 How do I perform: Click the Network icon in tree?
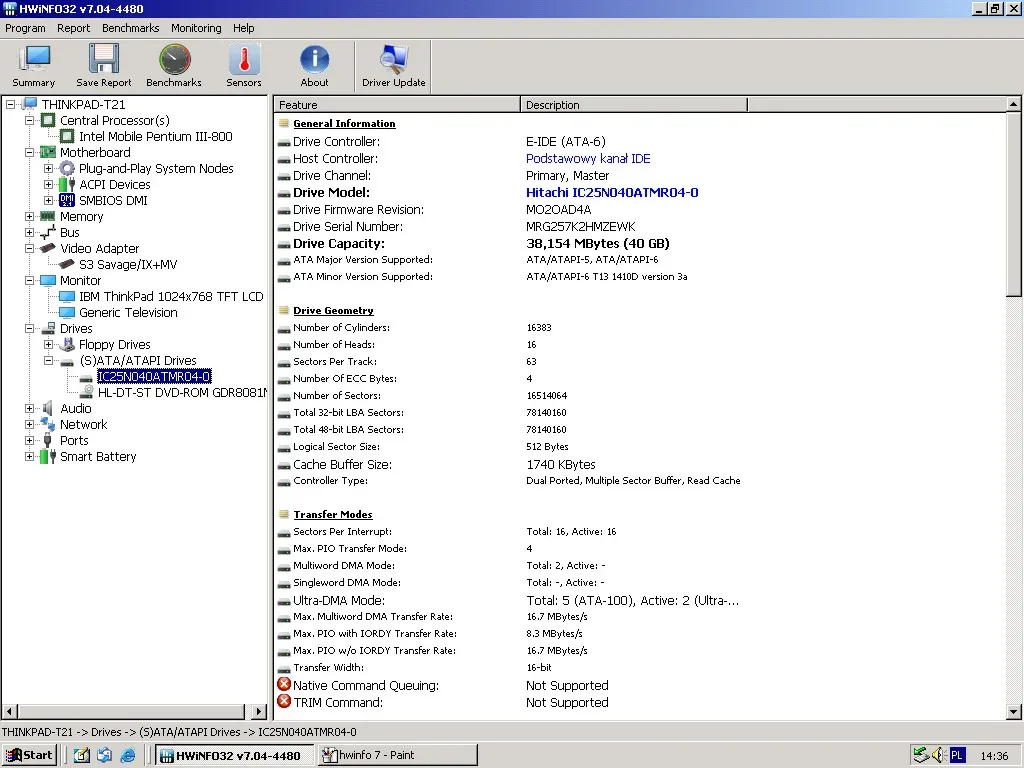pos(48,424)
